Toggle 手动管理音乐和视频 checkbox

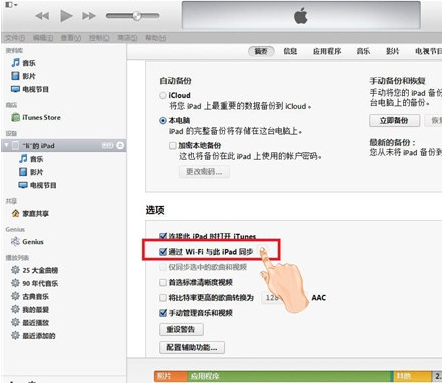point(163,313)
